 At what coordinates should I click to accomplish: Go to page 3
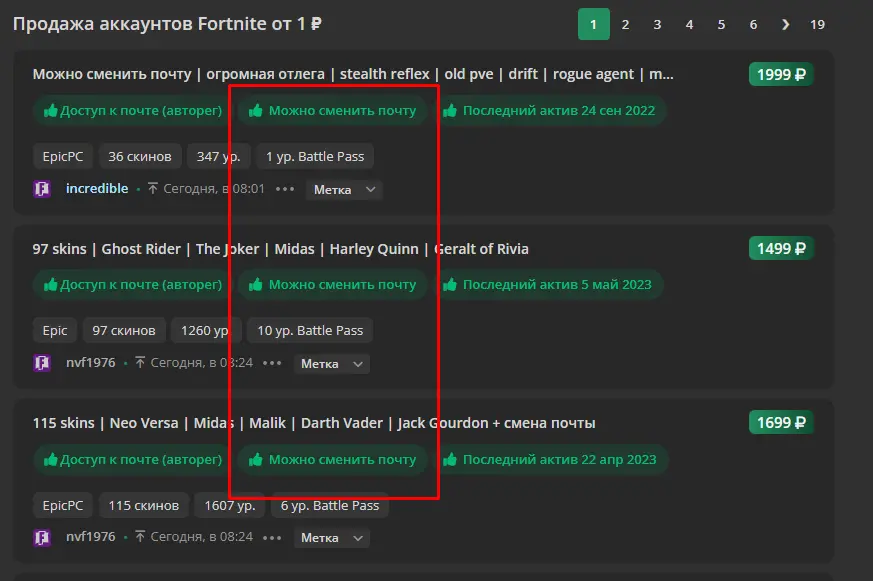coord(658,24)
